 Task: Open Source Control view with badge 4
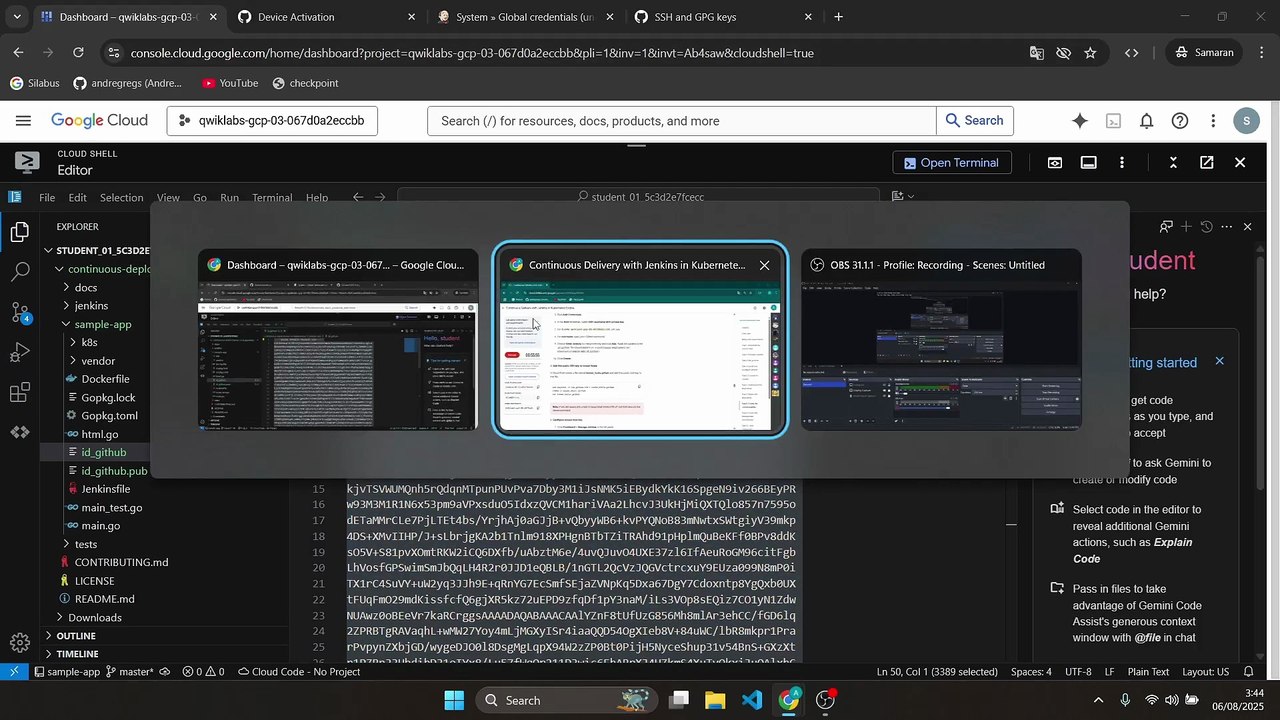click(20, 313)
